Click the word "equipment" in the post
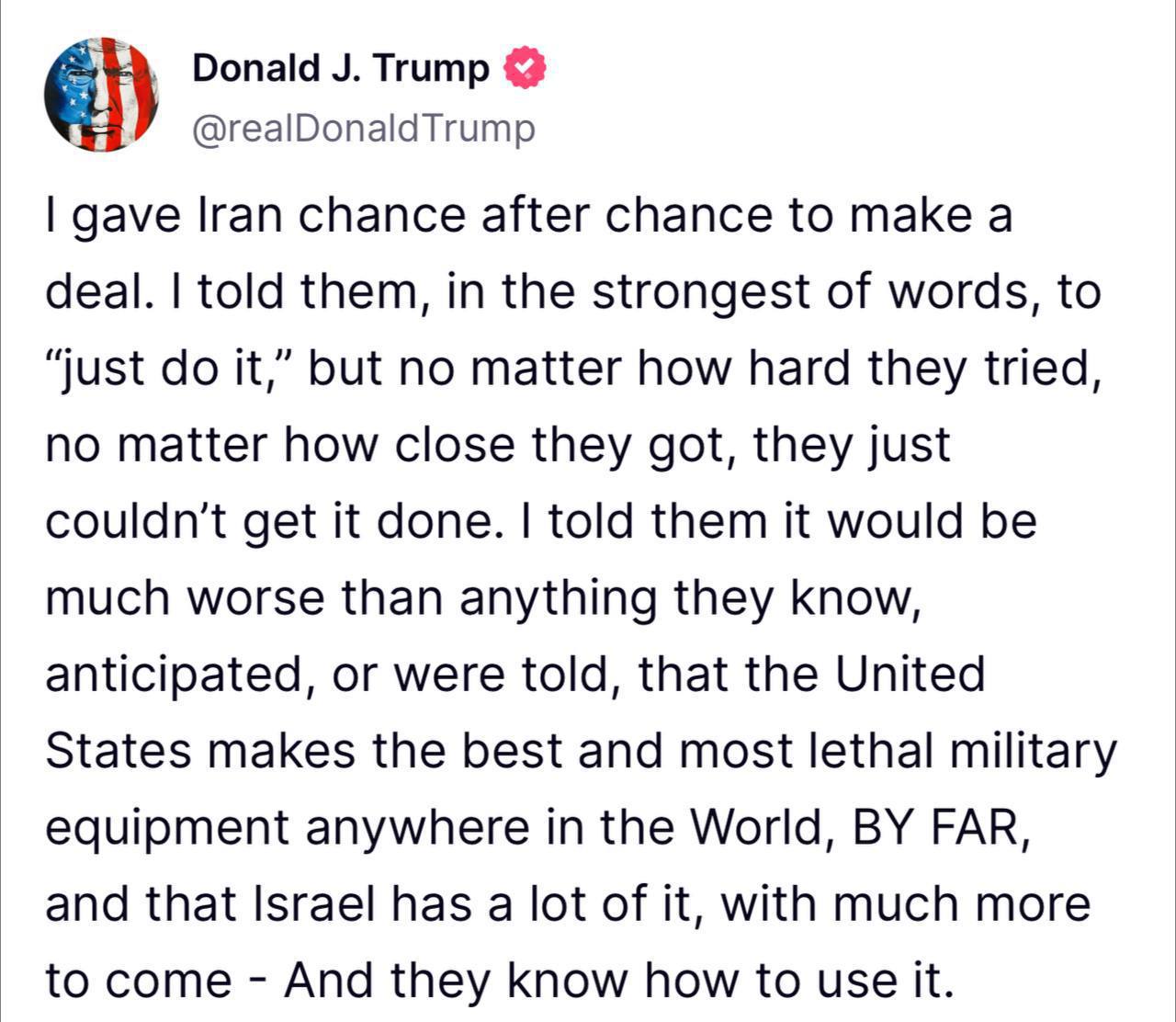Screen dimensions: 1176x1022 167,828
